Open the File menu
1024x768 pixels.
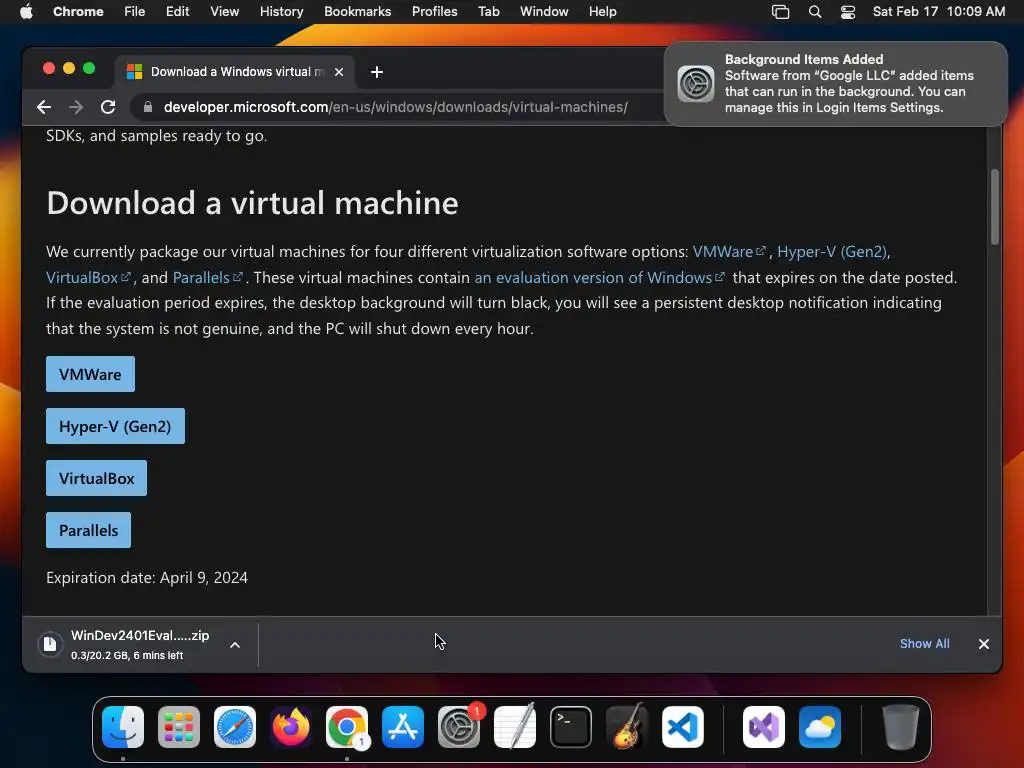tap(135, 12)
